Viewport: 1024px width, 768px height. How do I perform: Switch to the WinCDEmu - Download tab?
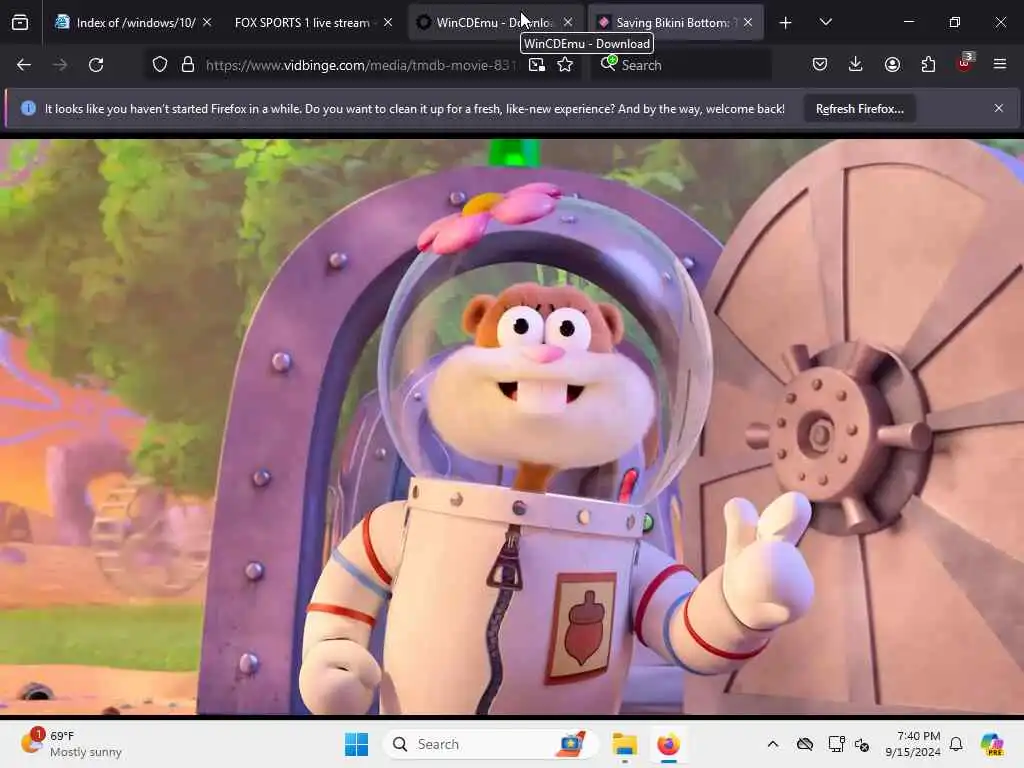click(494, 22)
